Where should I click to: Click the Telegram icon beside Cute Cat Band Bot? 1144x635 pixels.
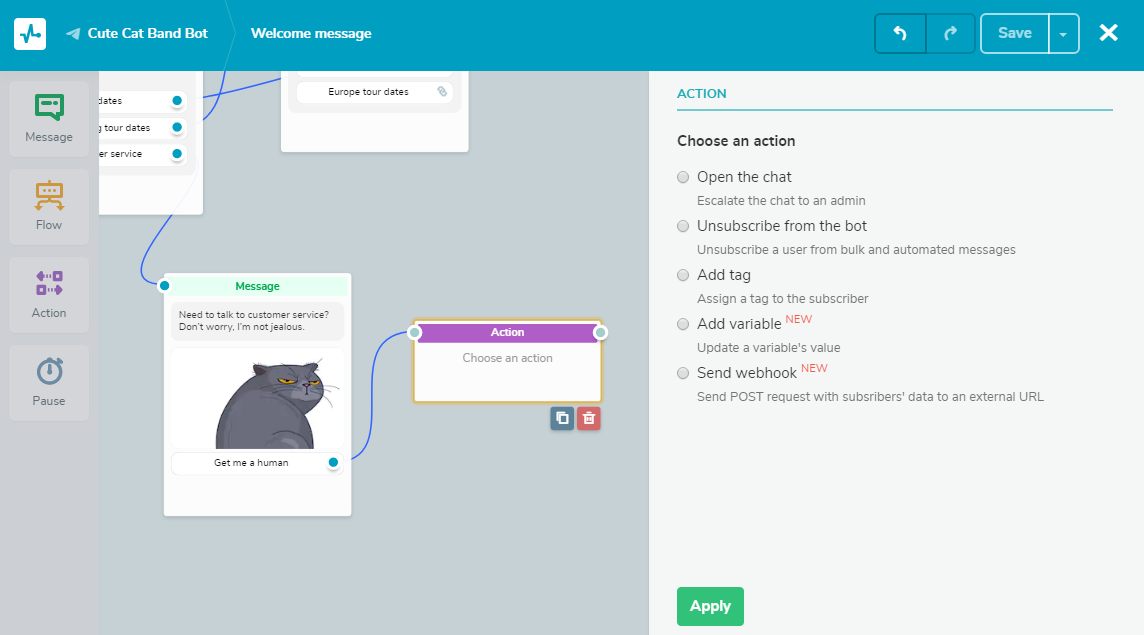coord(73,34)
